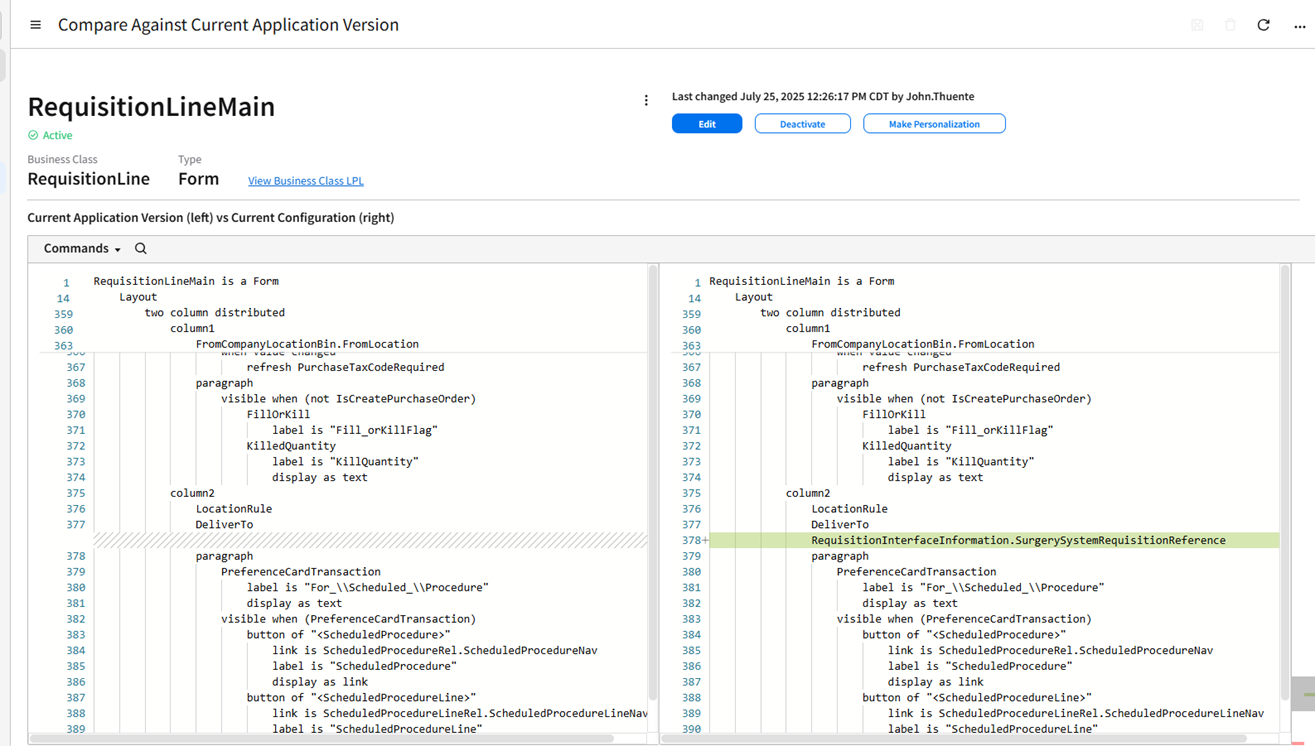Click the Make Personalization button
Viewport: 1315px width, 746px height.
coord(934,124)
